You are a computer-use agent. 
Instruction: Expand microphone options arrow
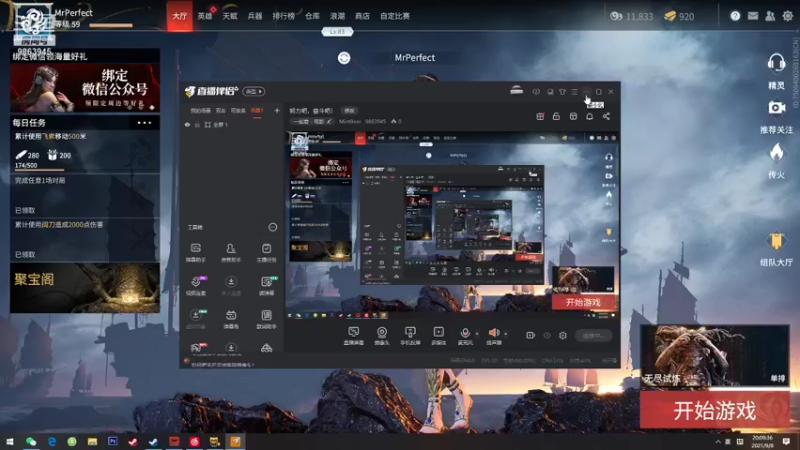click(477, 334)
